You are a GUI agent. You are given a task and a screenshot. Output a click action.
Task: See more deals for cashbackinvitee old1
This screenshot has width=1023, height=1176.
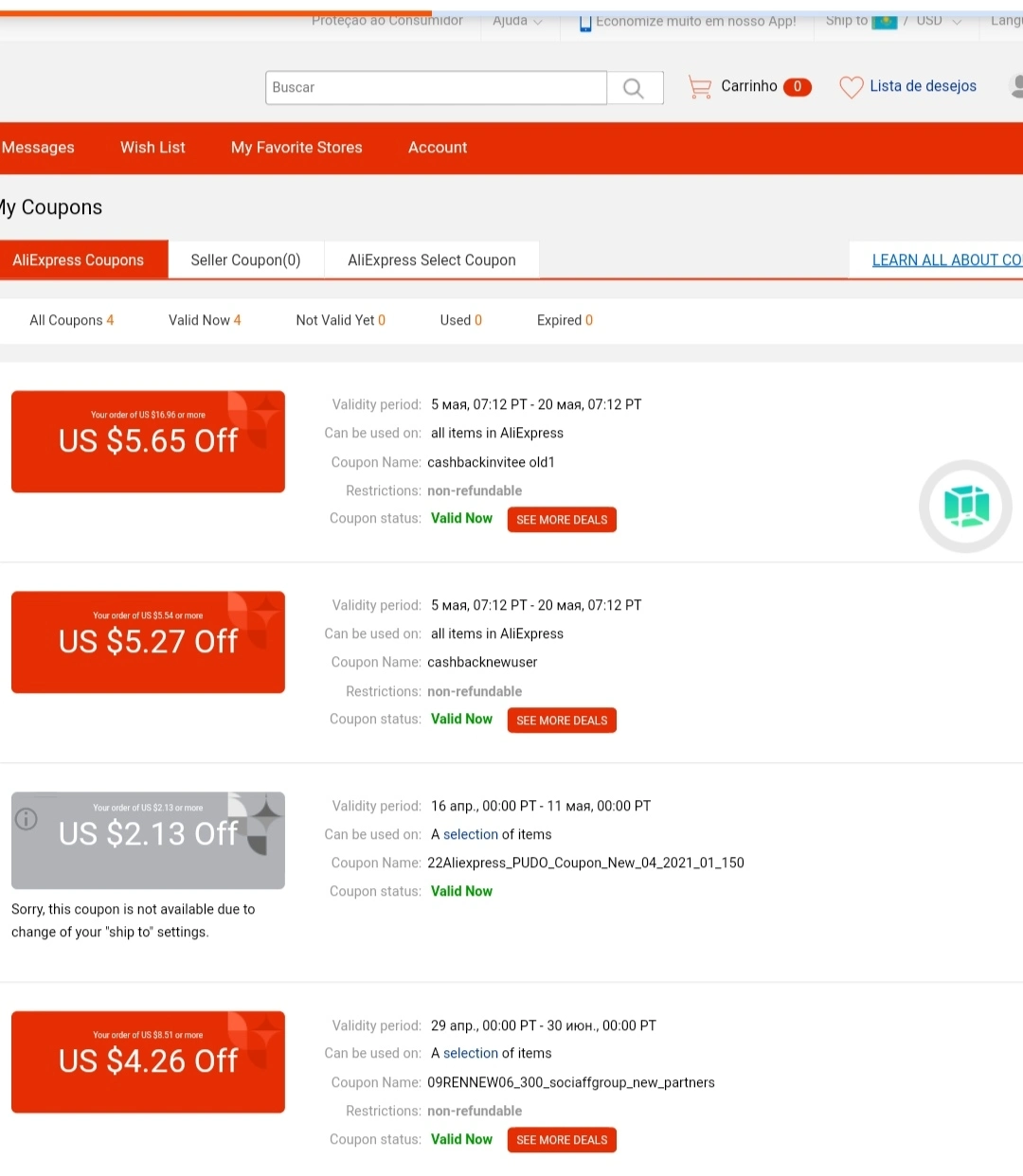[x=562, y=520]
